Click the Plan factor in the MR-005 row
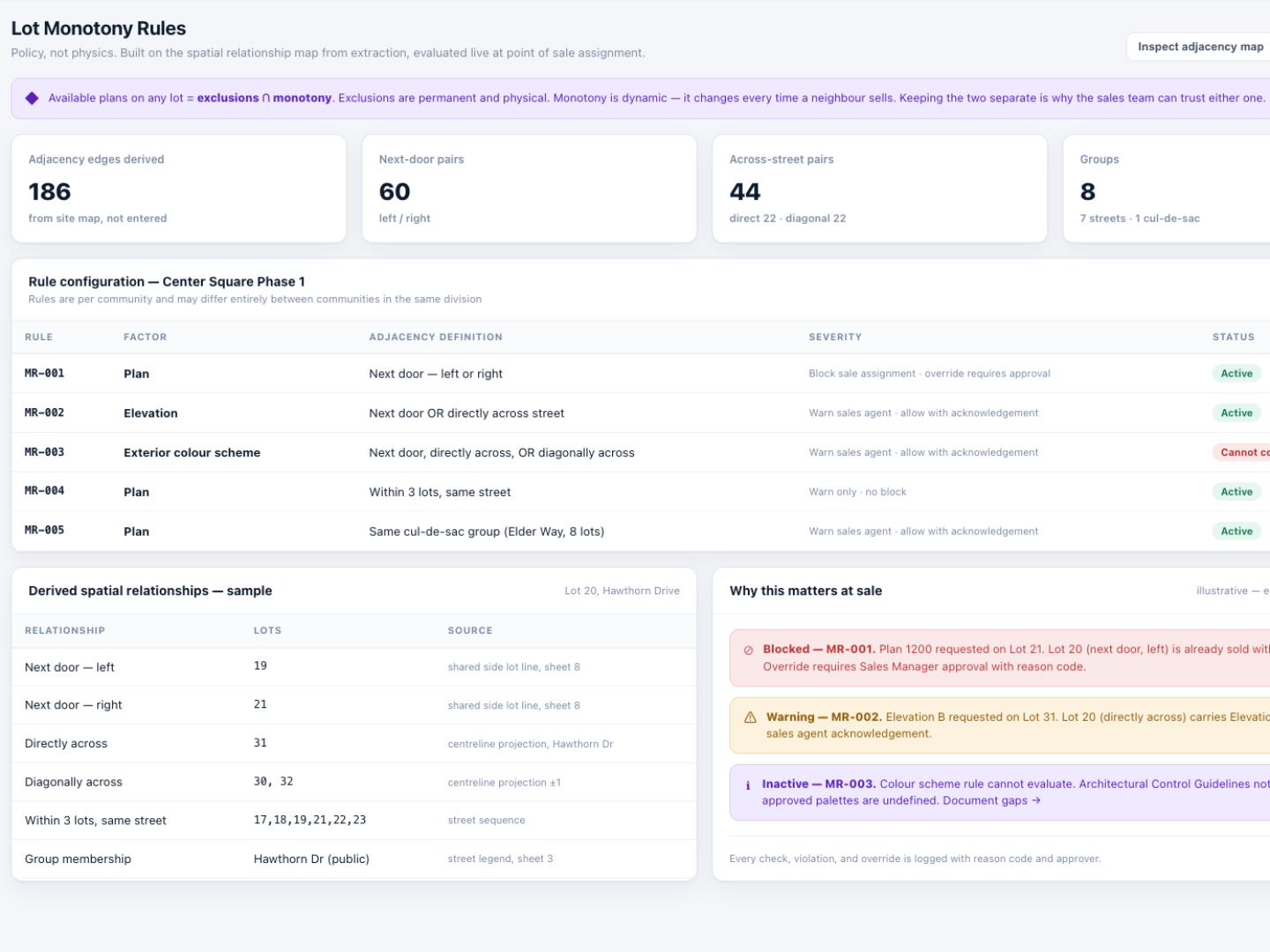The height and width of the screenshot is (952, 1270). point(137,532)
